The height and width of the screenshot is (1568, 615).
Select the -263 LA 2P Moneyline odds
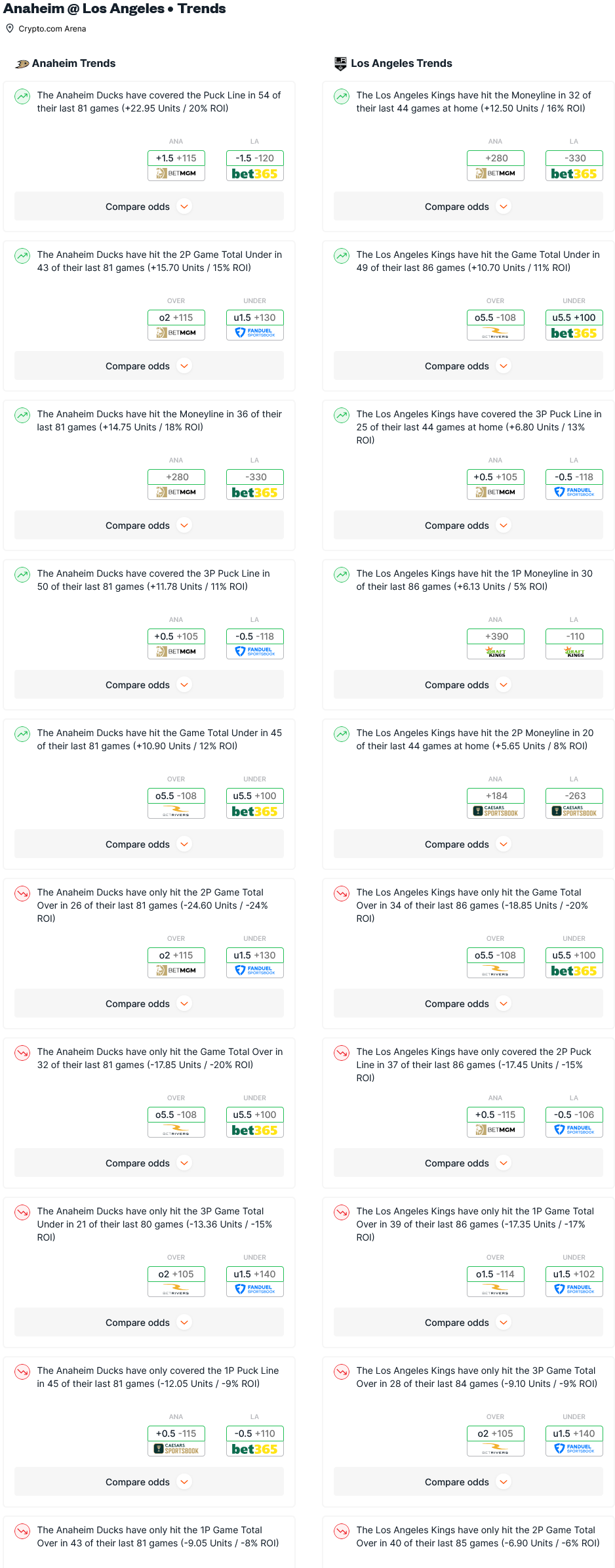pyautogui.click(x=574, y=796)
